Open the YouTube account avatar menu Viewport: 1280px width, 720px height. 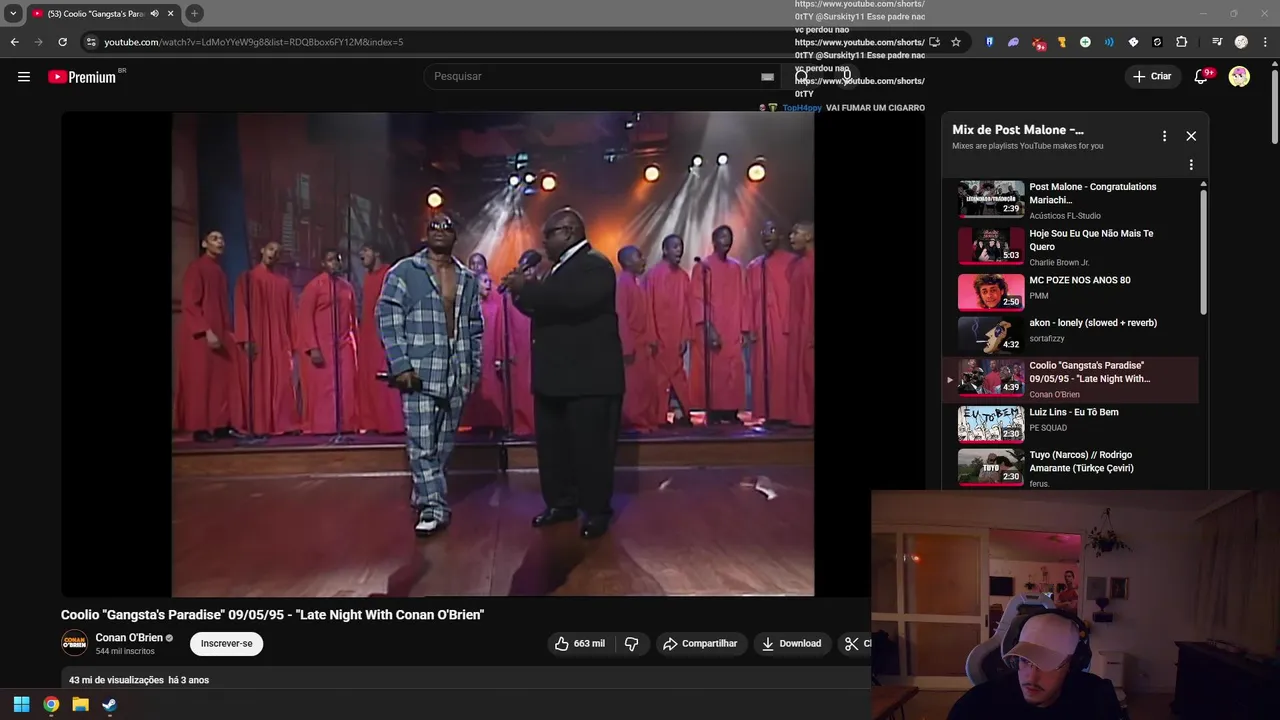pos(1239,77)
